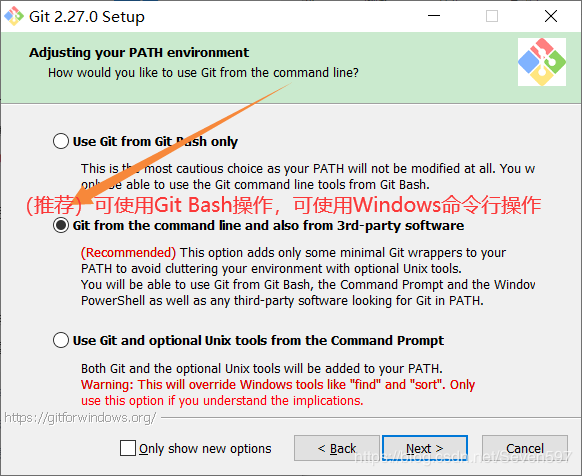Select Use Git and optional Unix tools option
Image resolution: width=582 pixels, height=476 pixels.
point(61,340)
